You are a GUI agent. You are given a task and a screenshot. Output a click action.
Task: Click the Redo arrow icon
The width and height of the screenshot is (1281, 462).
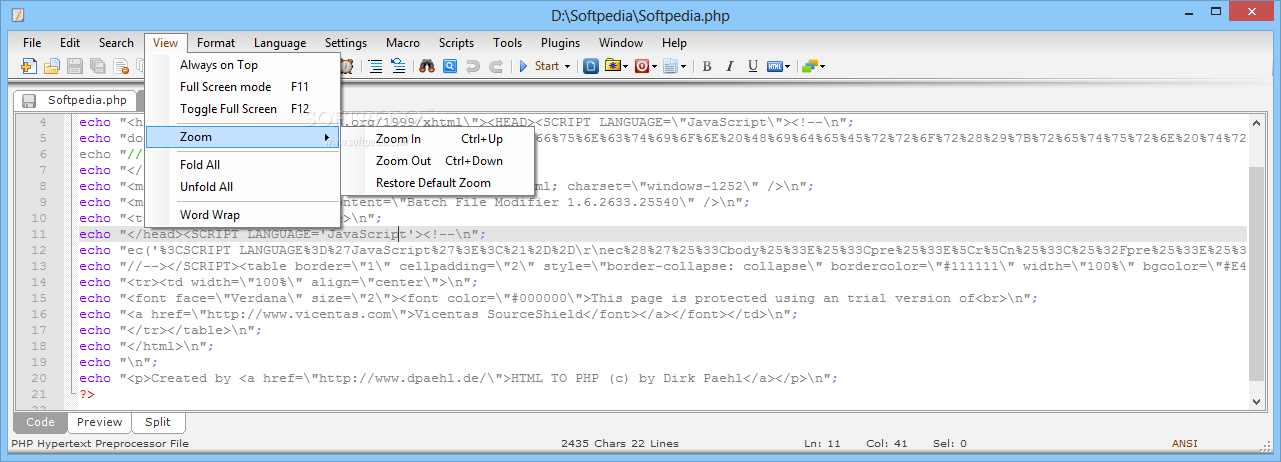[x=496, y=67]
